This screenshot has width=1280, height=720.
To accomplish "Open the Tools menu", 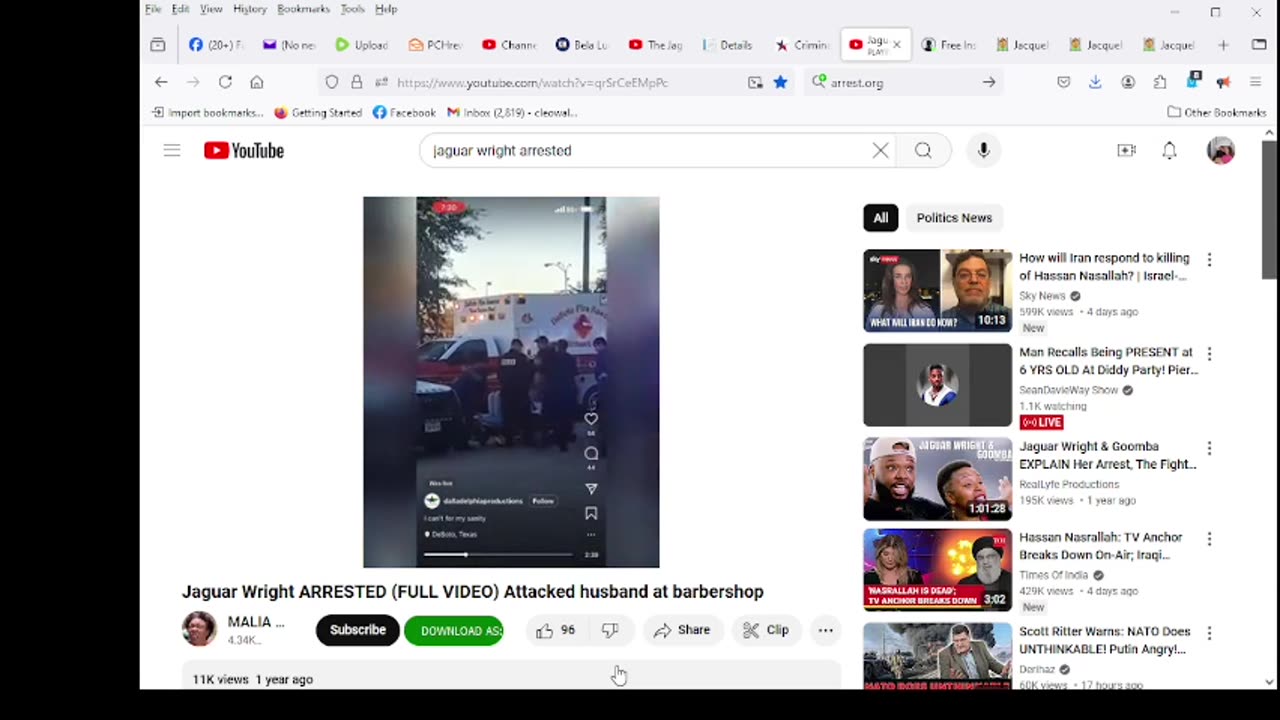I will pyautogui.click(x=352, y=9).
